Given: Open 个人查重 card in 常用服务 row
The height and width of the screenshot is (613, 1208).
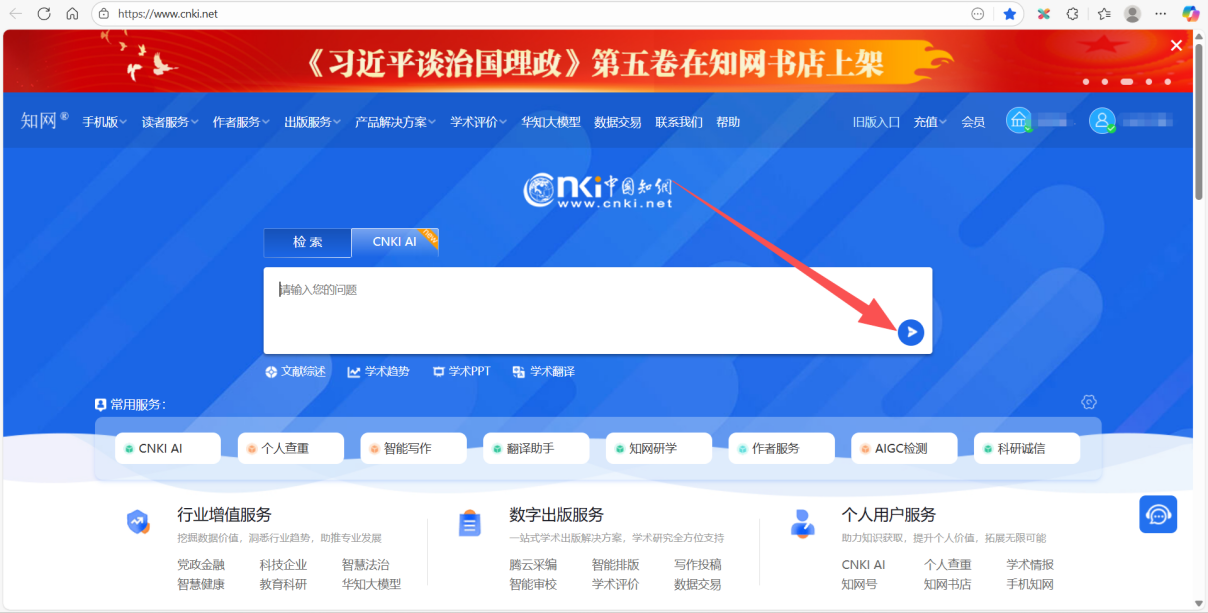Looking at the screenshot, I should click(291, 448).
